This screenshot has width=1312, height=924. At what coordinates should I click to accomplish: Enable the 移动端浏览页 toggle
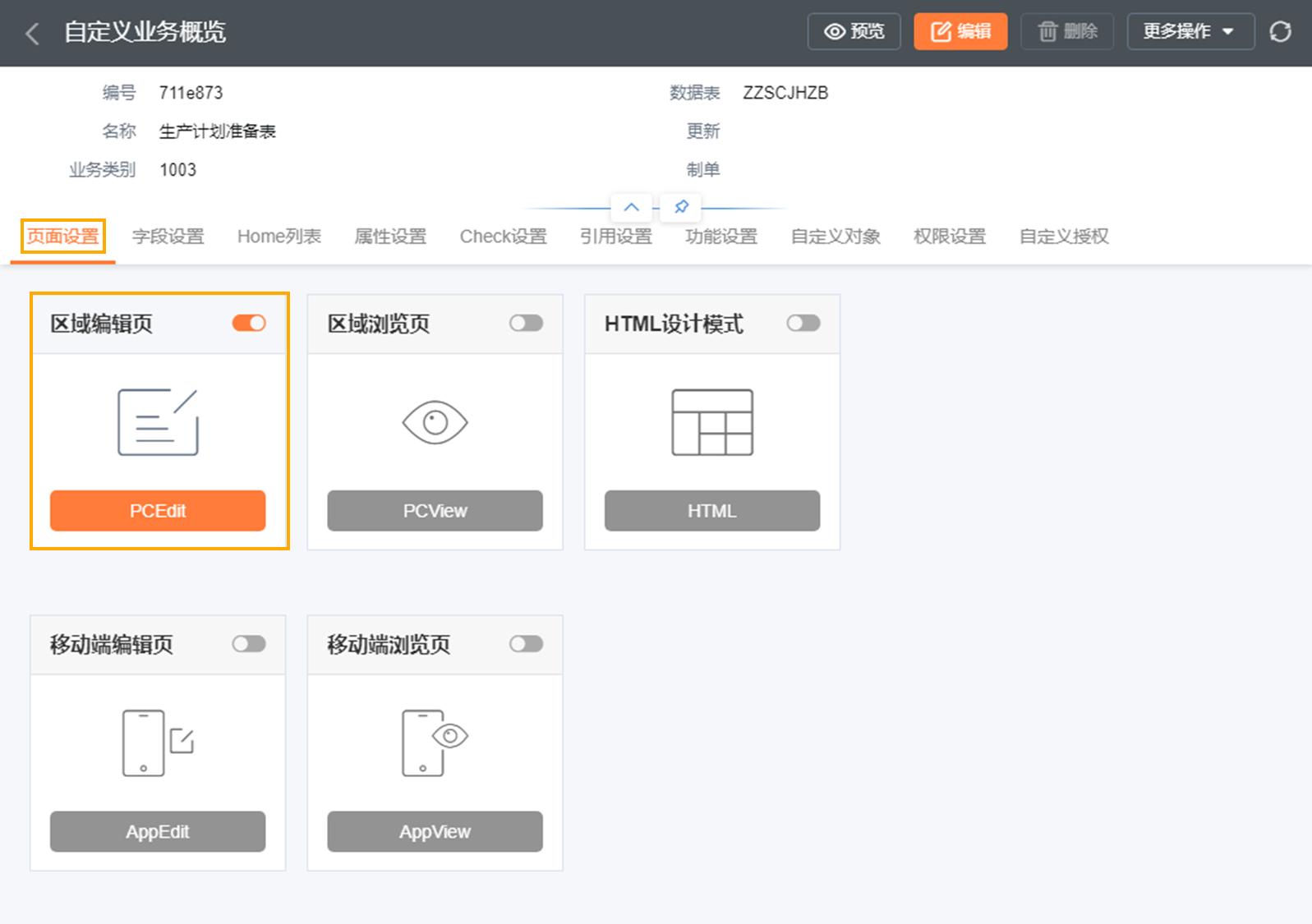526,644
